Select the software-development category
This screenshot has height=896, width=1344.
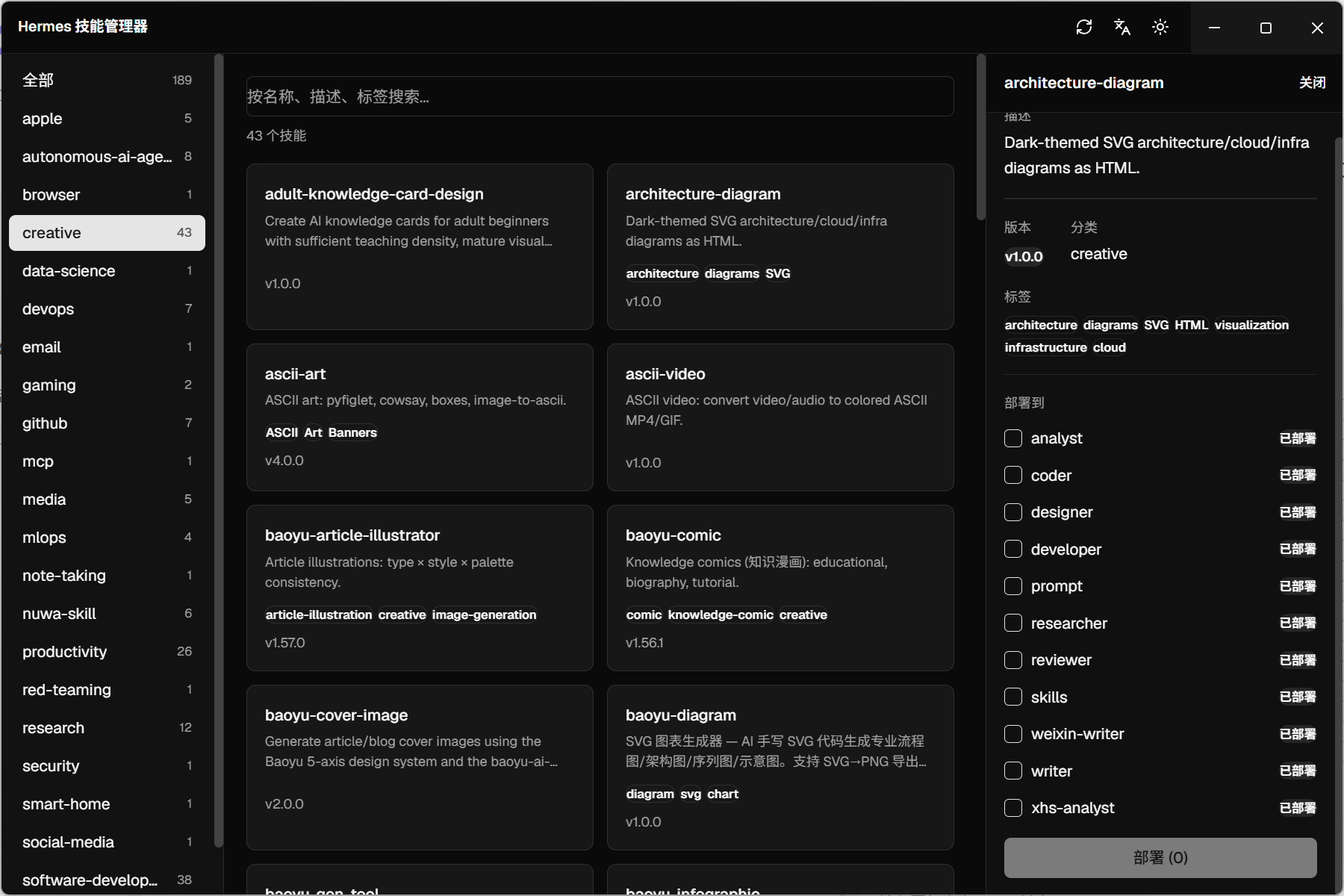[x=107, y=880]
